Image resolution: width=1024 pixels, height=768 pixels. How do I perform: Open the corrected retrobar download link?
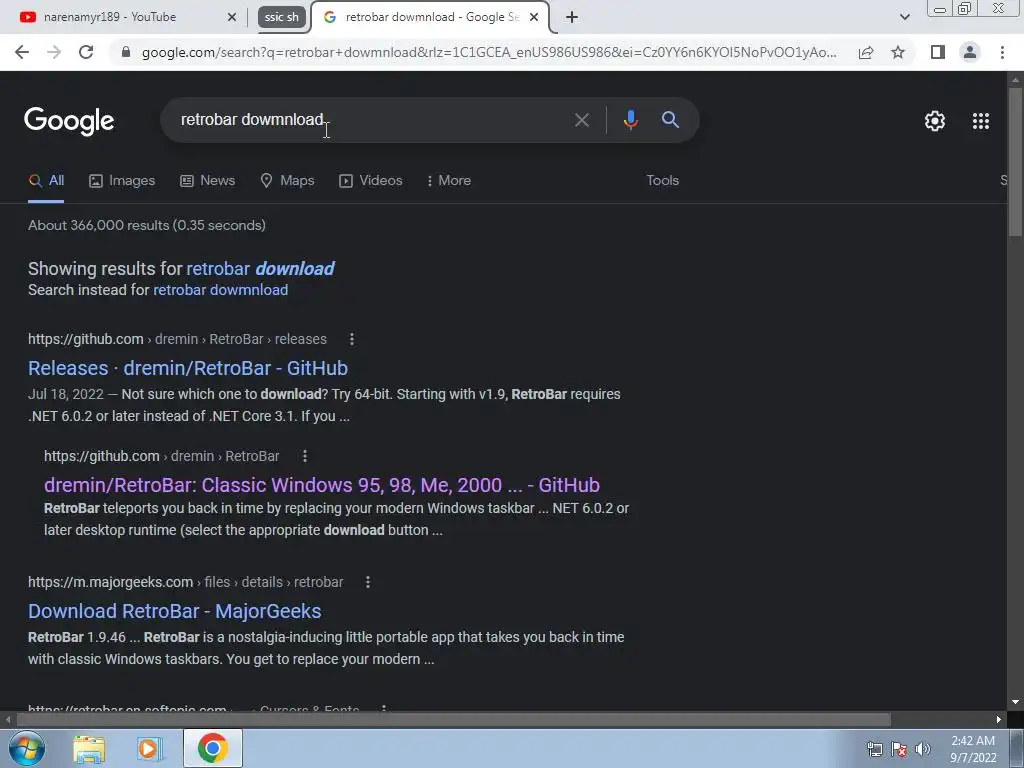pyautogui.click(x=261, y=268)
